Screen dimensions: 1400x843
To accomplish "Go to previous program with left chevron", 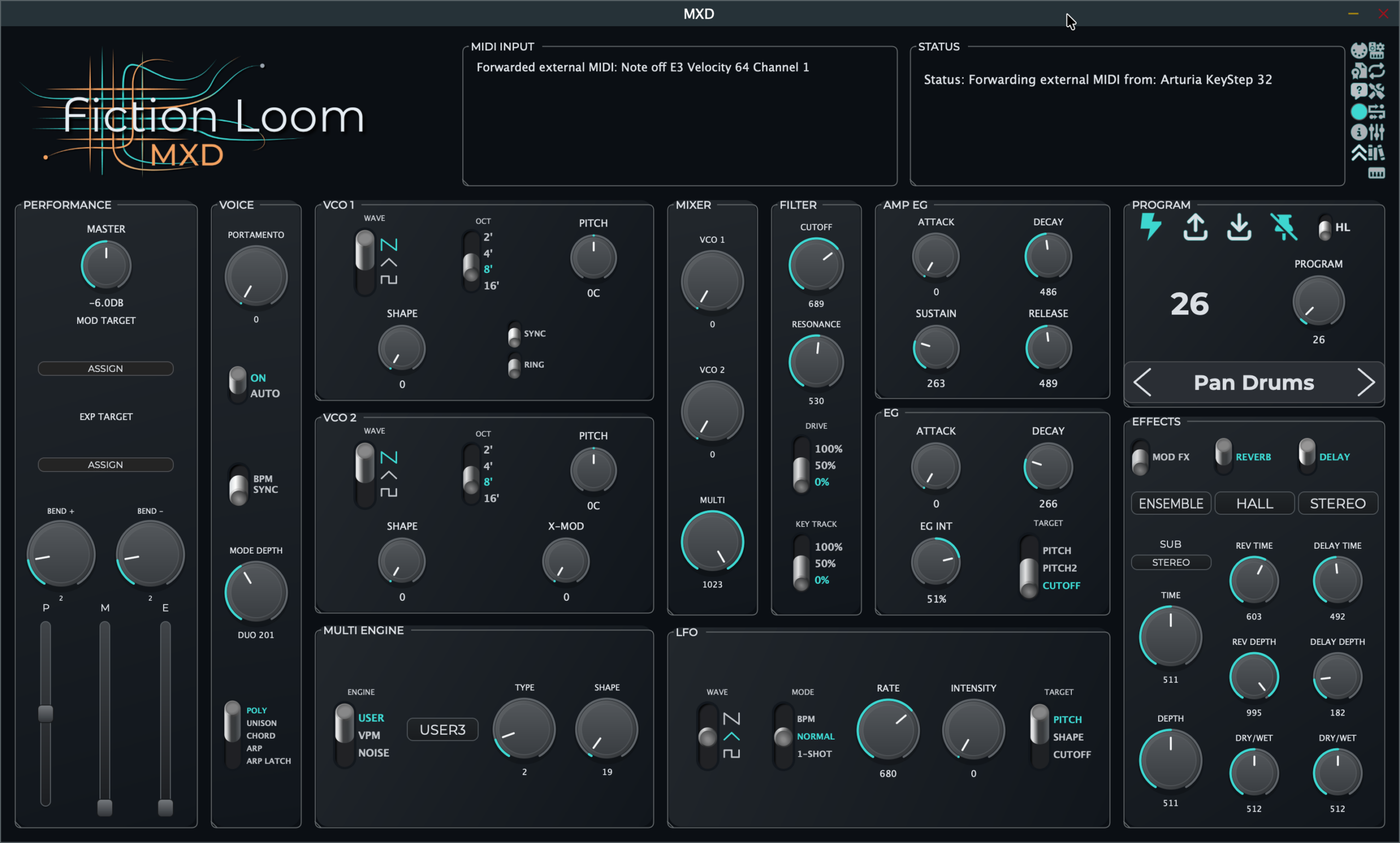I will [x=1142, y=382].
